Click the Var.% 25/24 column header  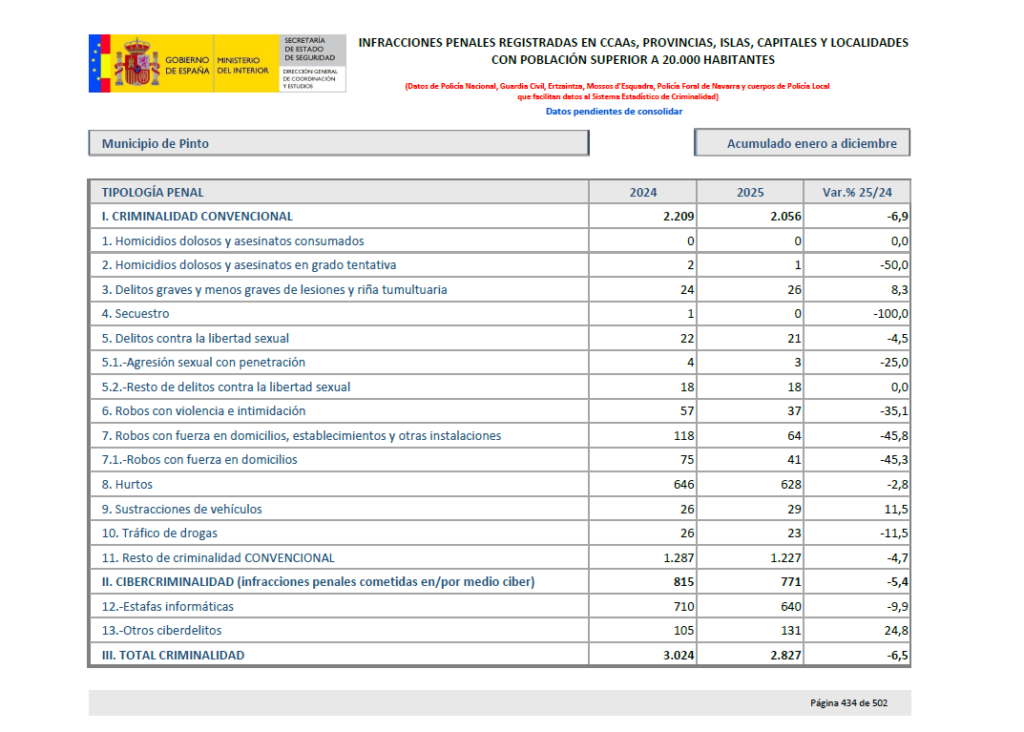coord(857,192)
